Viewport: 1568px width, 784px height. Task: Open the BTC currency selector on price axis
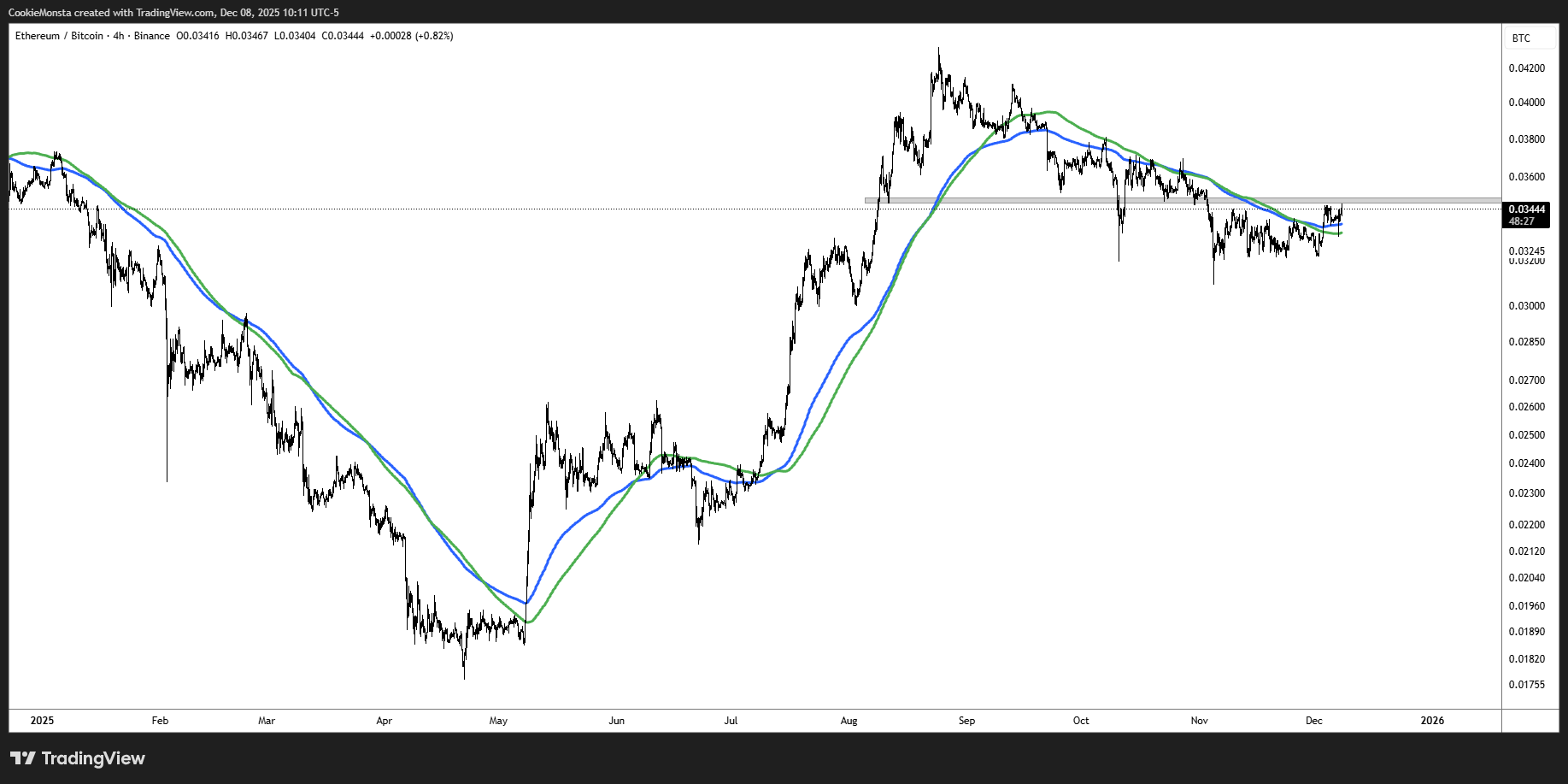(1521, 38)
